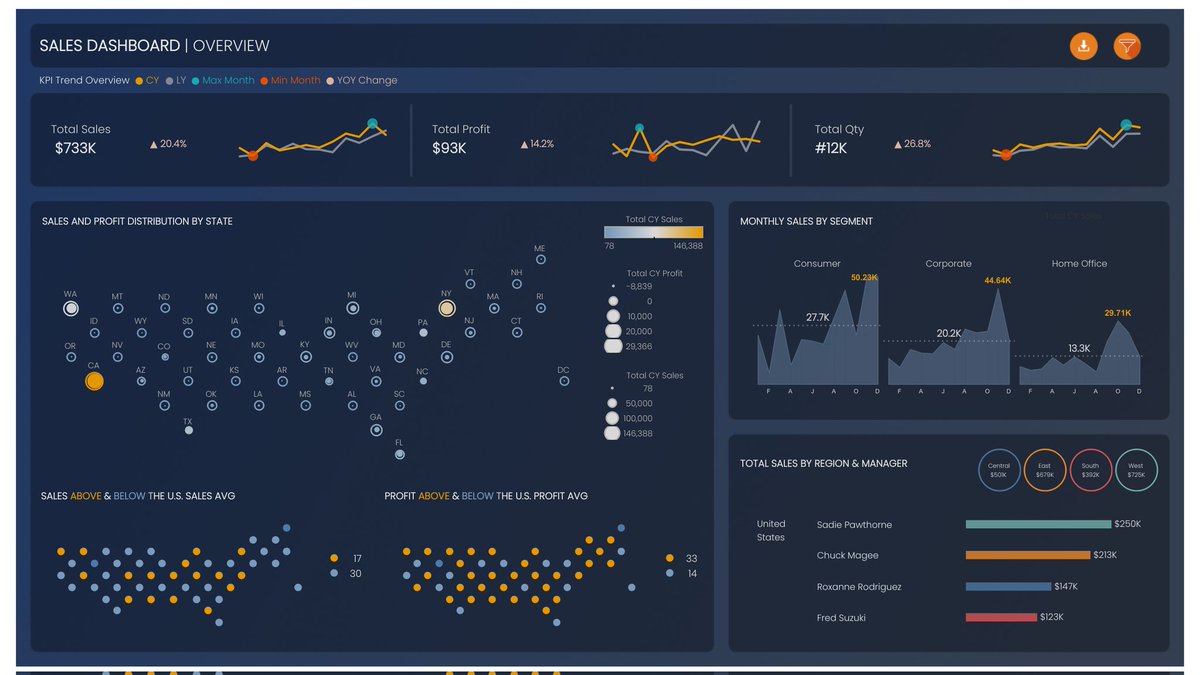The height and width of the screenshot is (675, 1200).
Task: Select the CA bubble on the state map
Action: [x=94, y=380]
